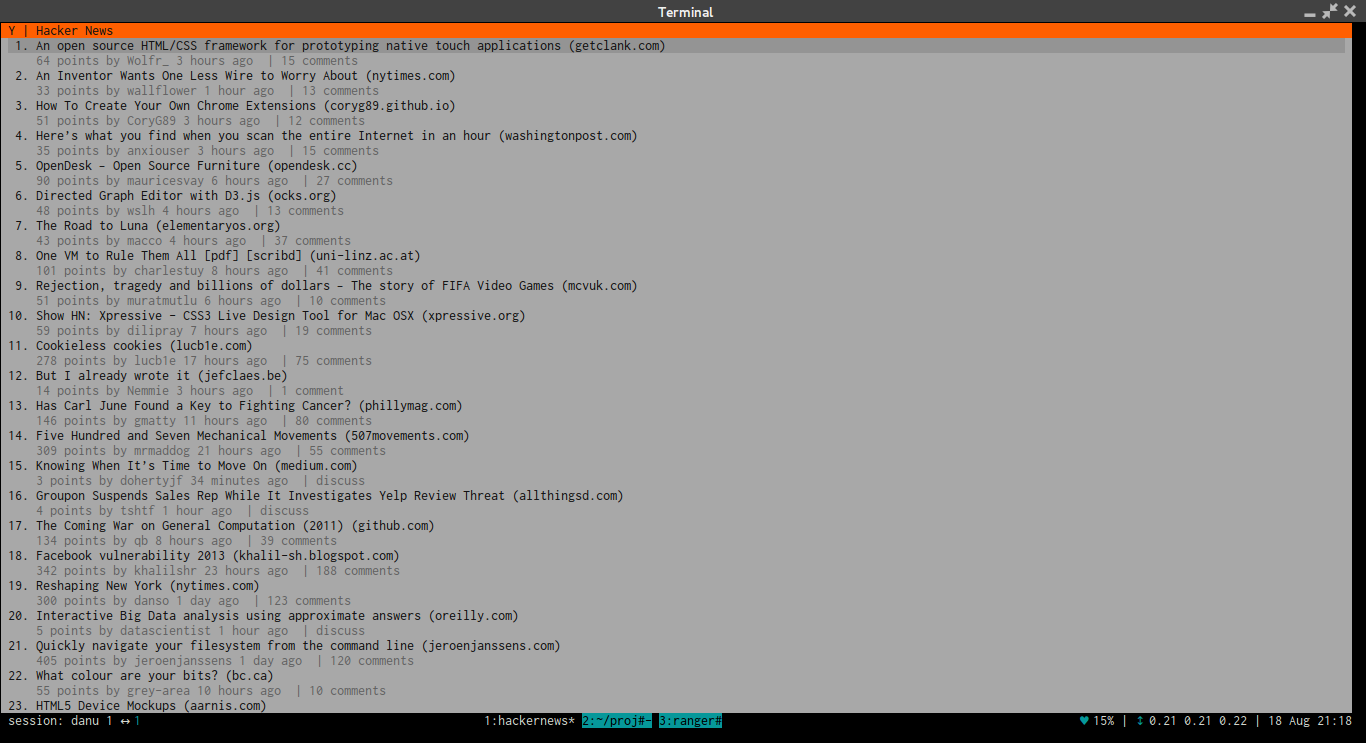The image size is (1366, 743).
Task: Open story 'An Inventor Wants One Less Wire'
Action: [245, 76]
